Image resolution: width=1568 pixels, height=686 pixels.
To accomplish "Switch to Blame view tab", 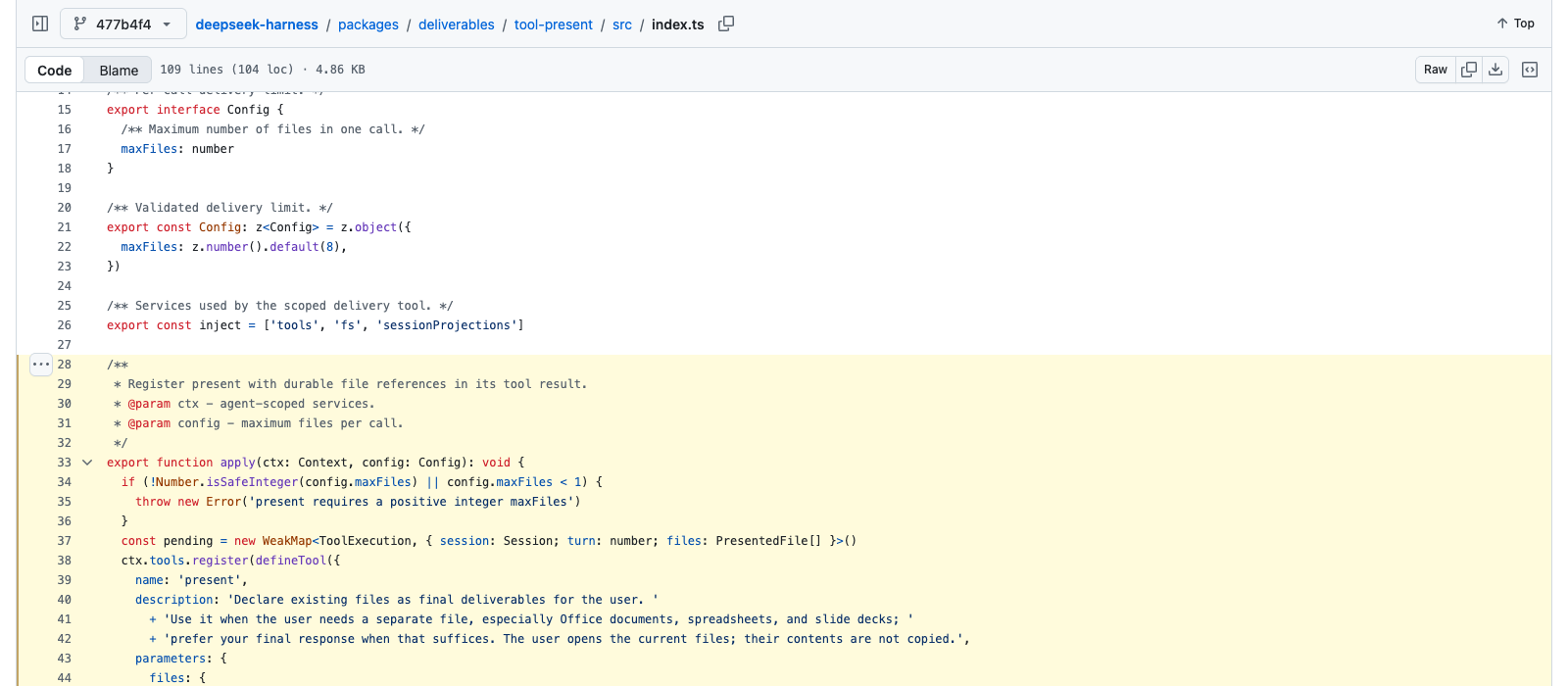I will (x=119, y=71).
